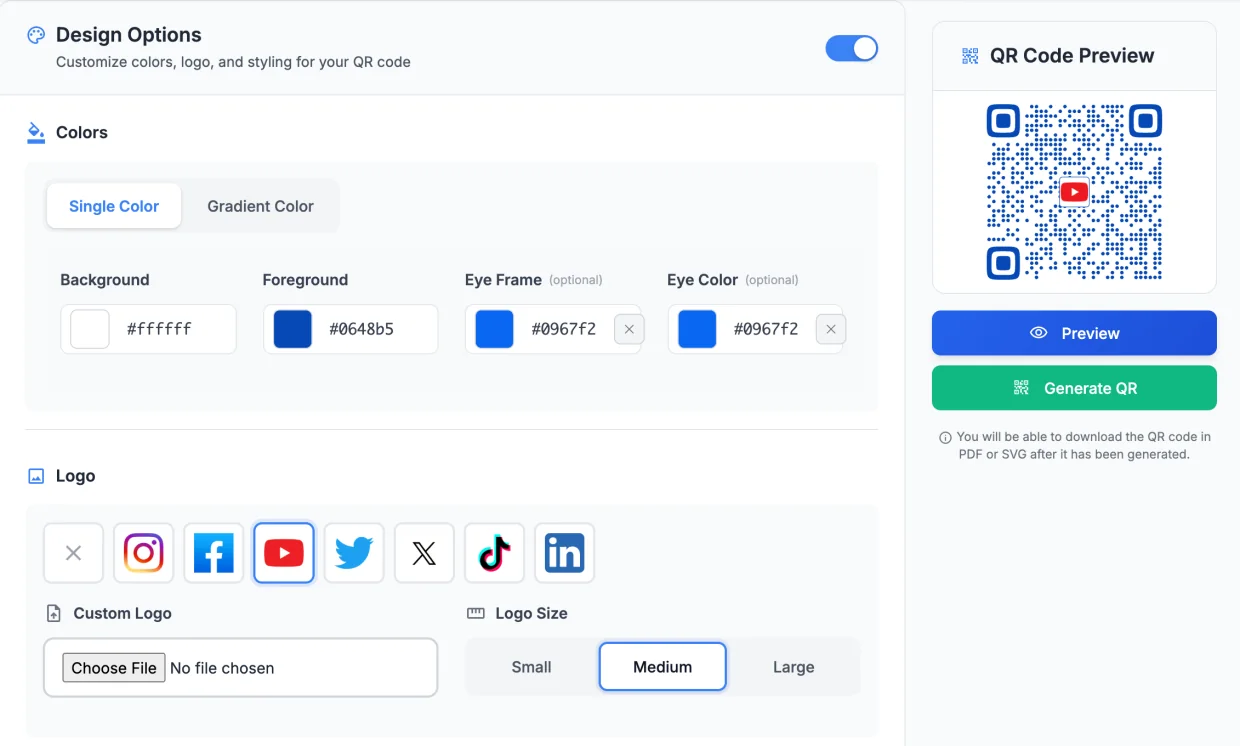Click the Choose File button

click(114, 668)
